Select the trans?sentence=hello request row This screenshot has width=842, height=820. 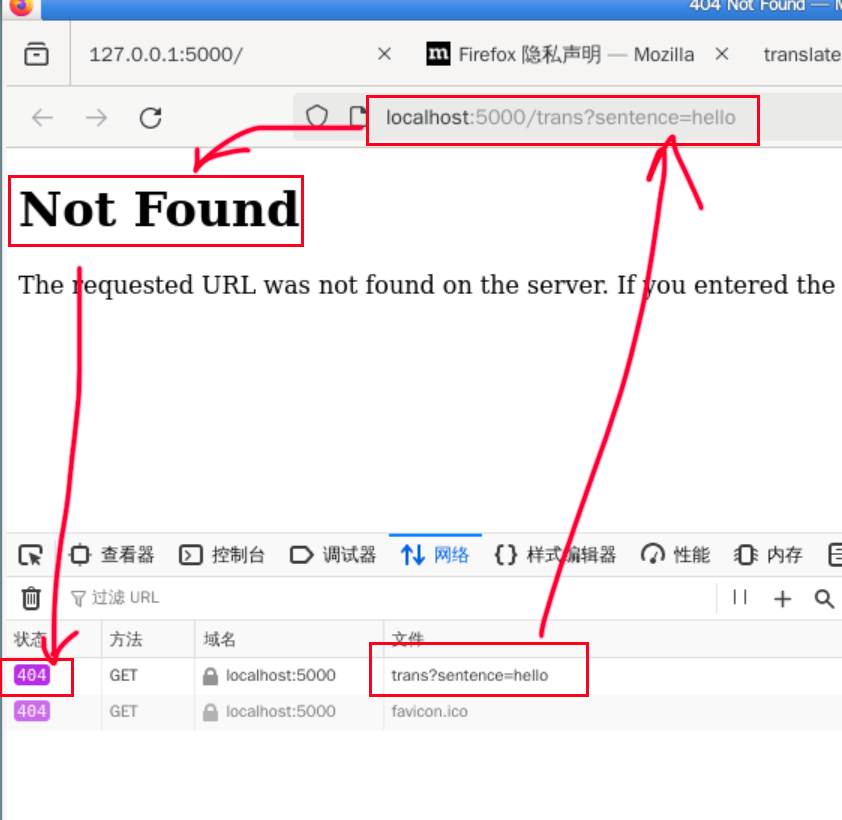click(470, 675)
